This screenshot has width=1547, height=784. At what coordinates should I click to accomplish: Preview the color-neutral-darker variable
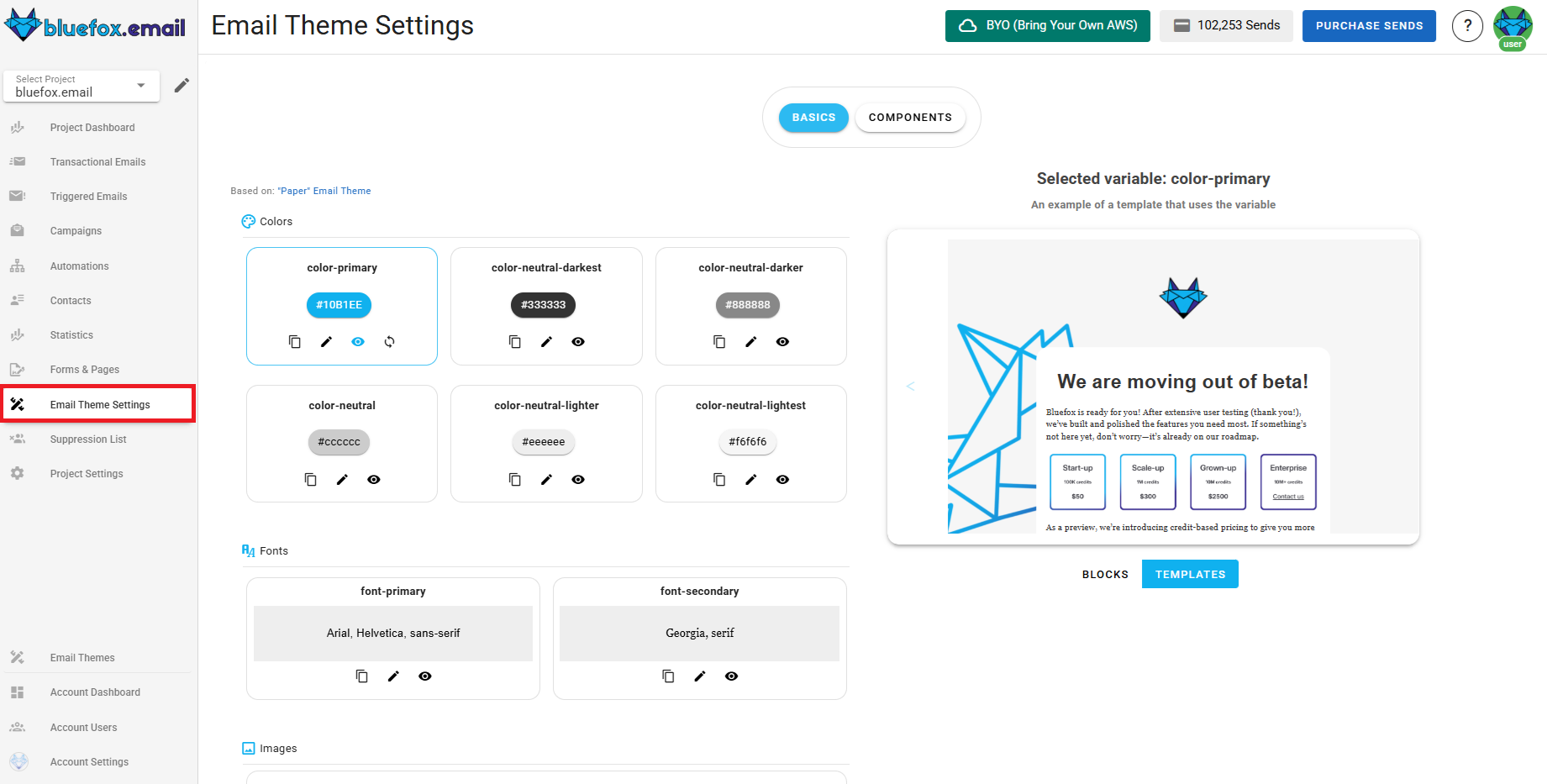782,341
